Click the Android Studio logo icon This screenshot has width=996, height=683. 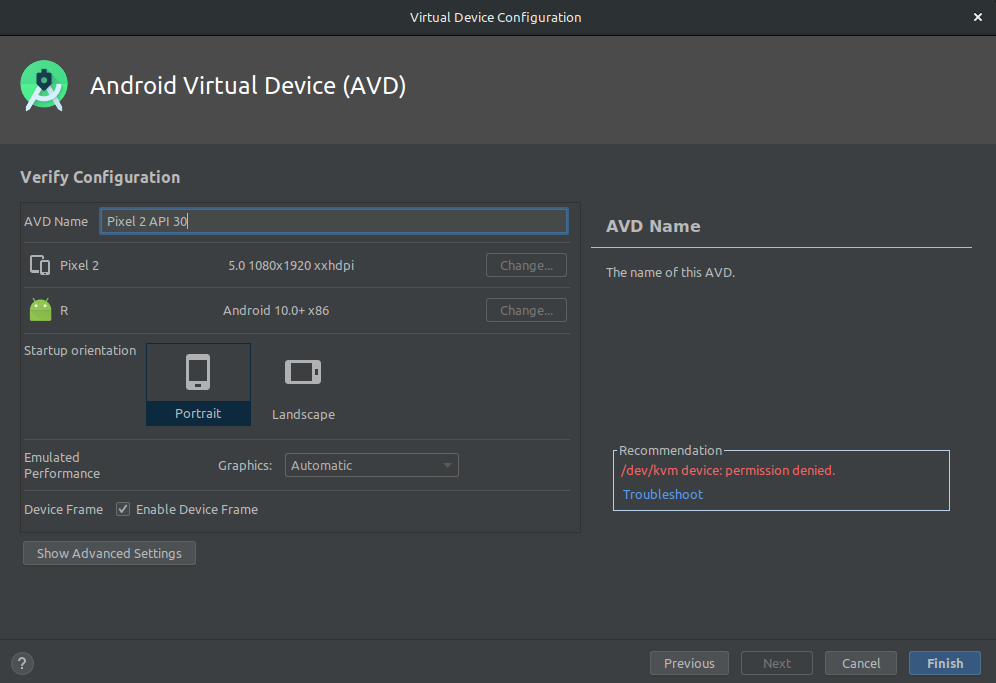(x=44, y=86)
